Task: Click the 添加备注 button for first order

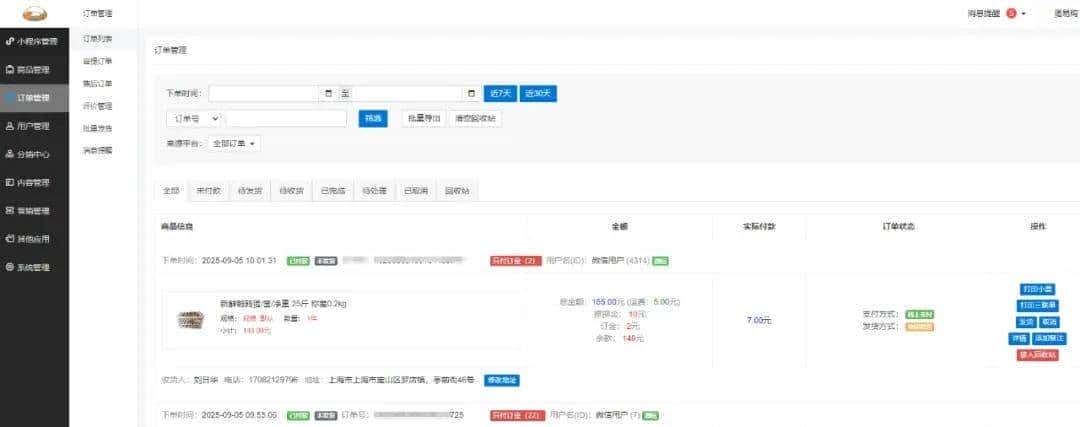Action: (1049, 338)
